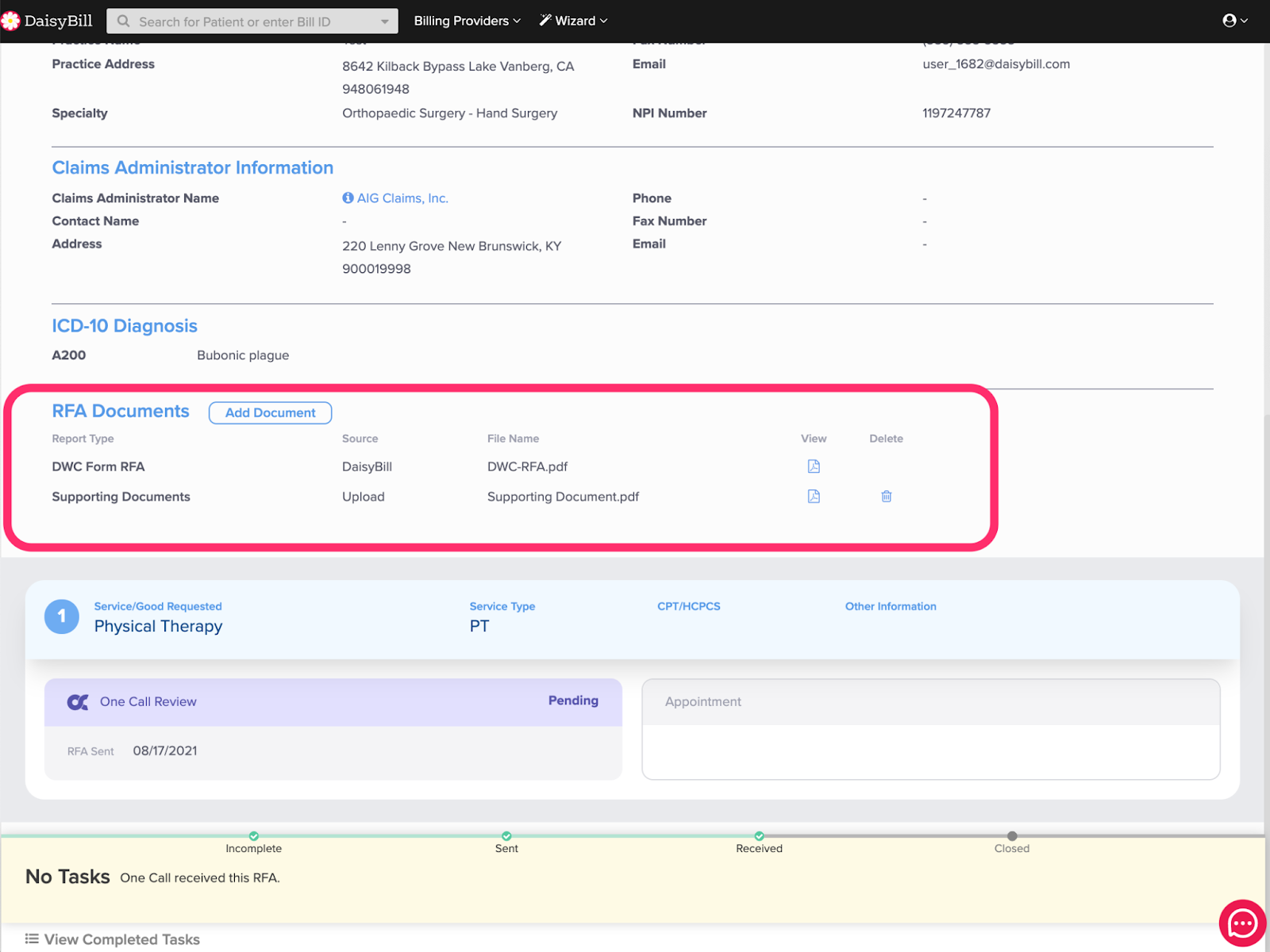Click the Add Document button
Image resolution: width=1270 pixels, height=952 pixels.
point(270,413)
